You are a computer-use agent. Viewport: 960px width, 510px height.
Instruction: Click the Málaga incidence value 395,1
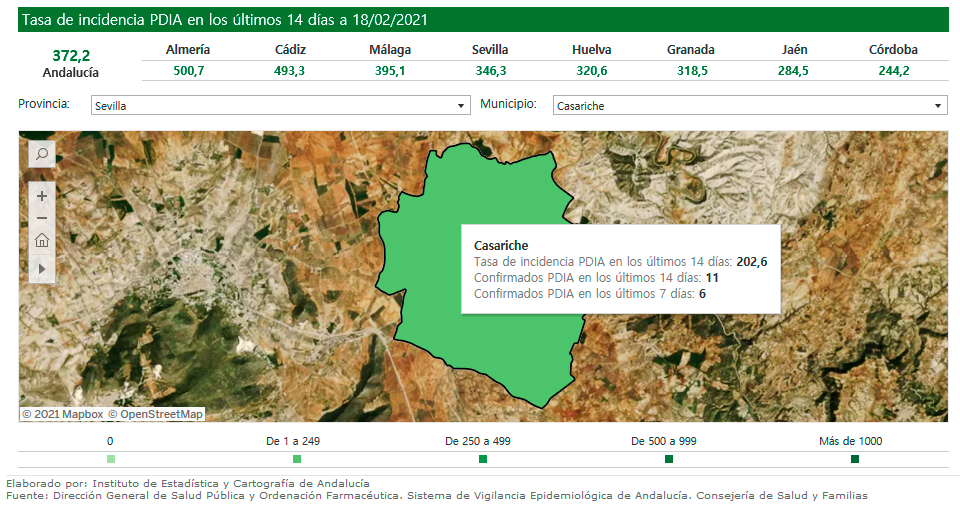[x=390, y=71]
